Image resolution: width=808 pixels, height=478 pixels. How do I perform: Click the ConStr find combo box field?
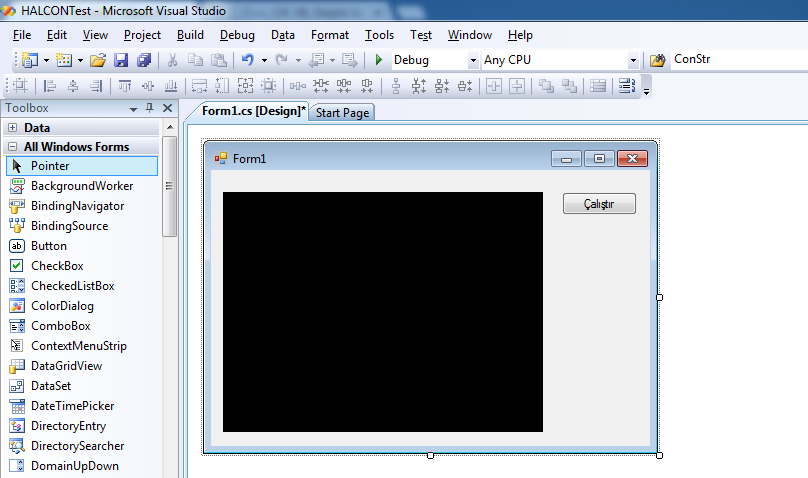point(739,59)
